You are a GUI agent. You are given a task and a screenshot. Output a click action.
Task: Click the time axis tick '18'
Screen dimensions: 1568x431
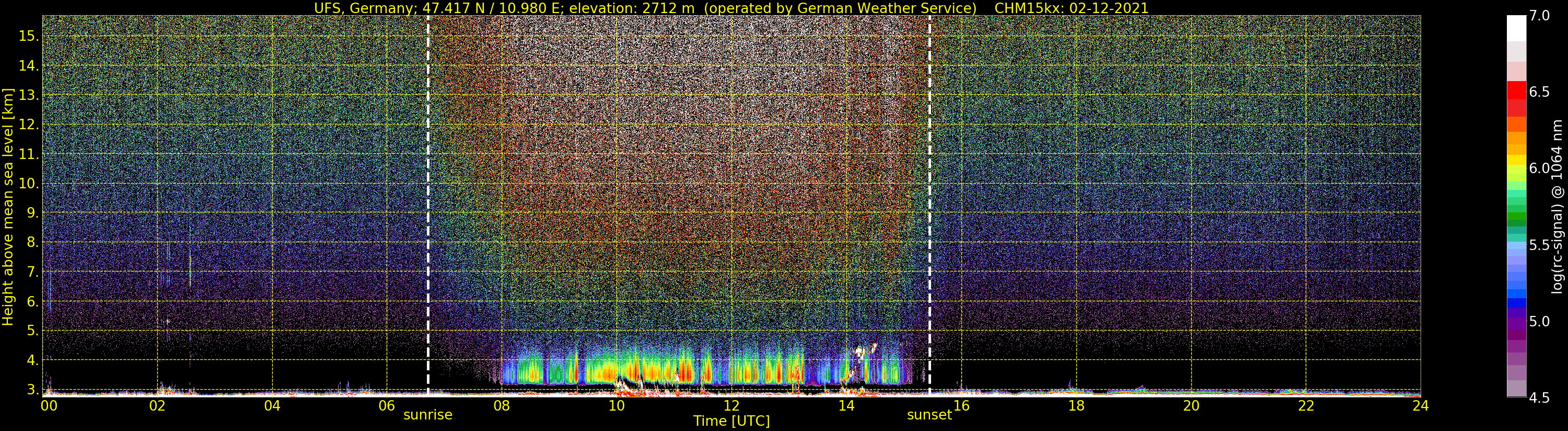[x=1076, y=405]
